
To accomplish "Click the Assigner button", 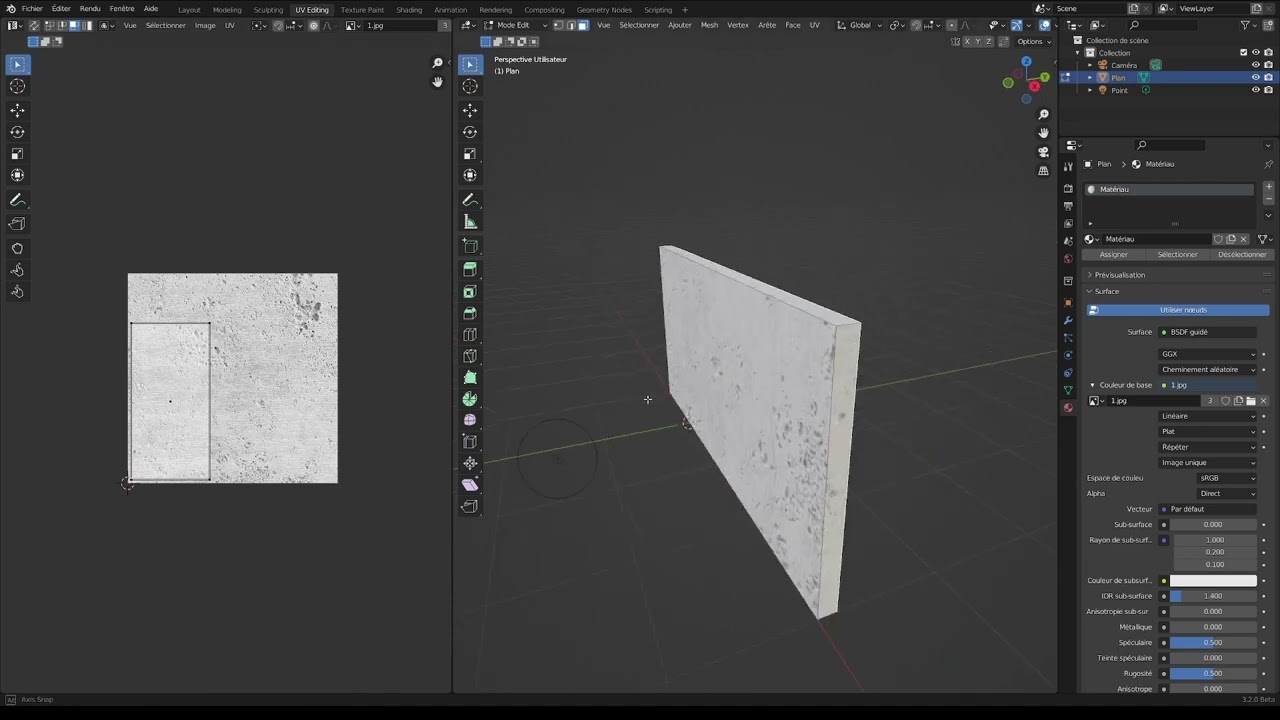I will 1114,254.
